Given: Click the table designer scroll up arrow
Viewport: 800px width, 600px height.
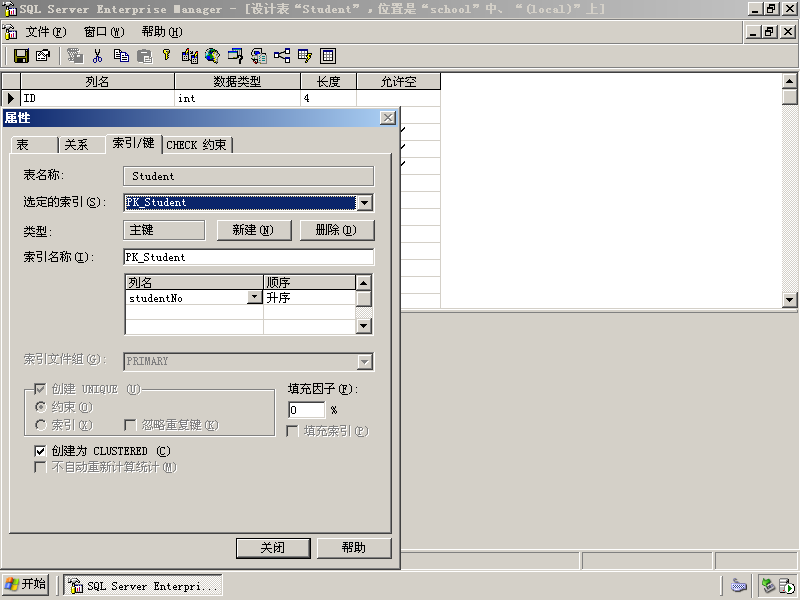Looking at the screenshot, I should tap(789, 81).
